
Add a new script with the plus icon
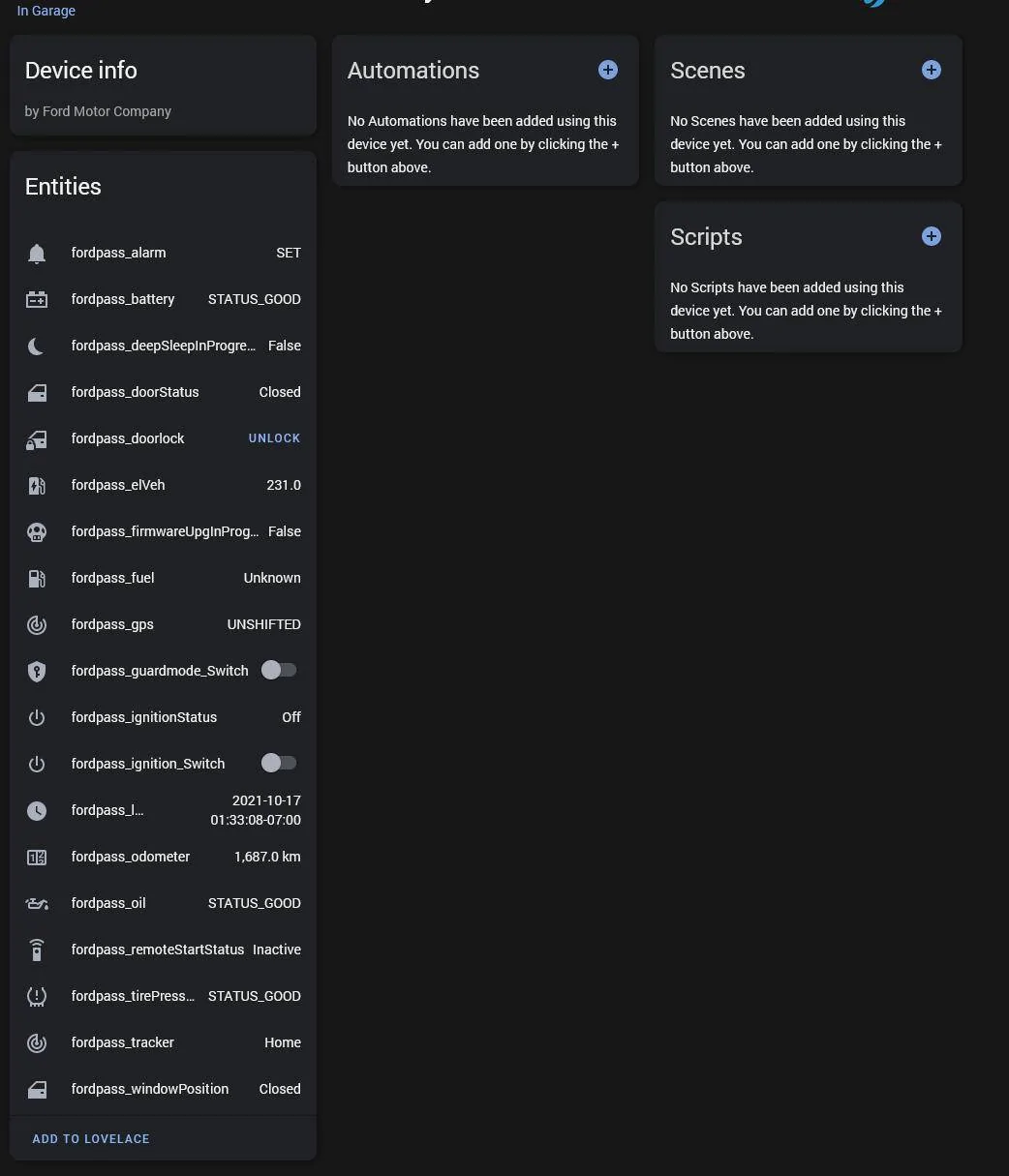pyautogui.click(x=932, y=236)
